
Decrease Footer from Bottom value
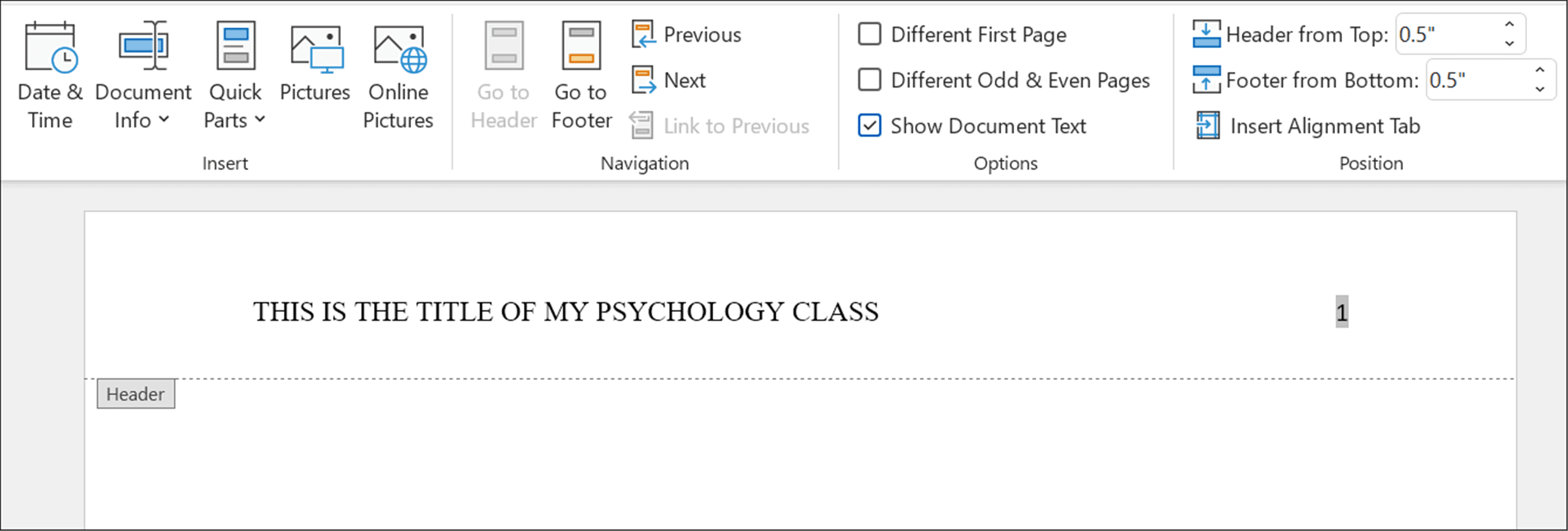[1540, 89]
